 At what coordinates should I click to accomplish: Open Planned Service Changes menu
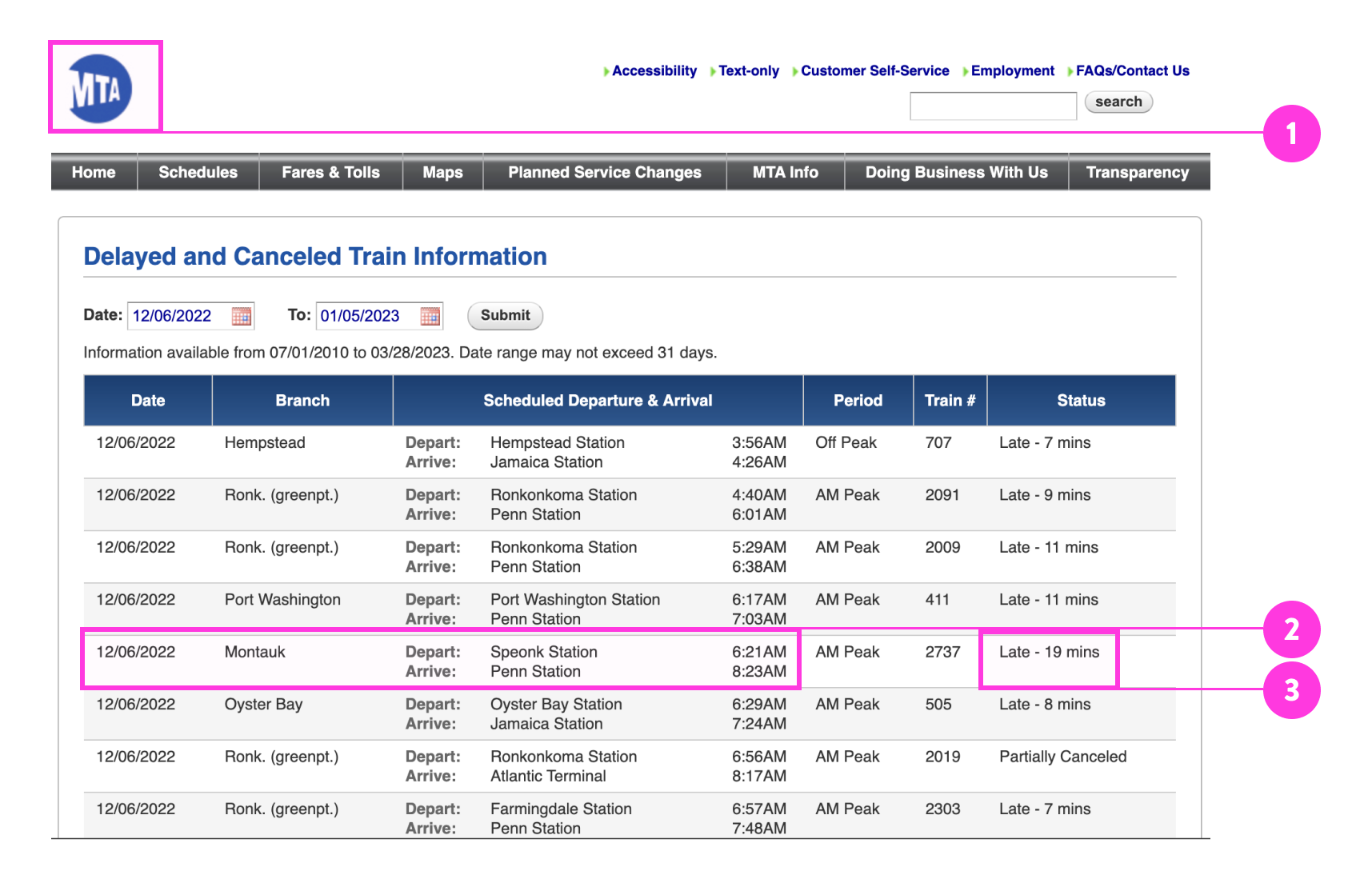[x=604, y=173]
